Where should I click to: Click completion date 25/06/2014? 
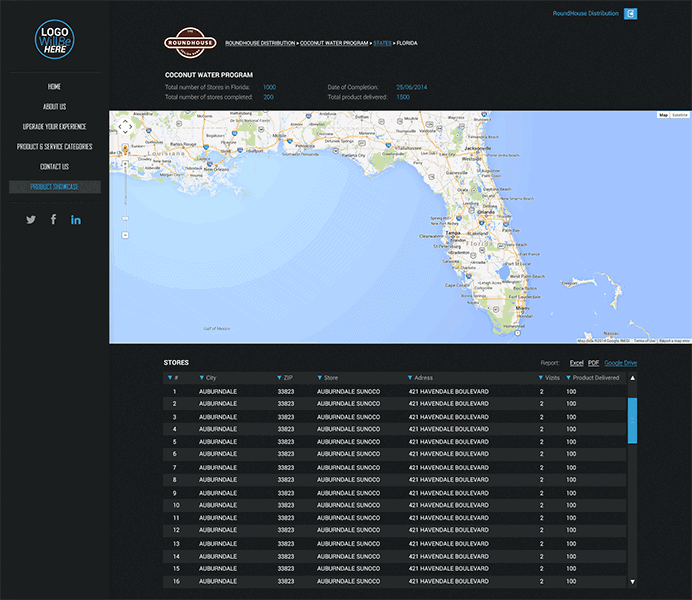click(x=411, y=87)
